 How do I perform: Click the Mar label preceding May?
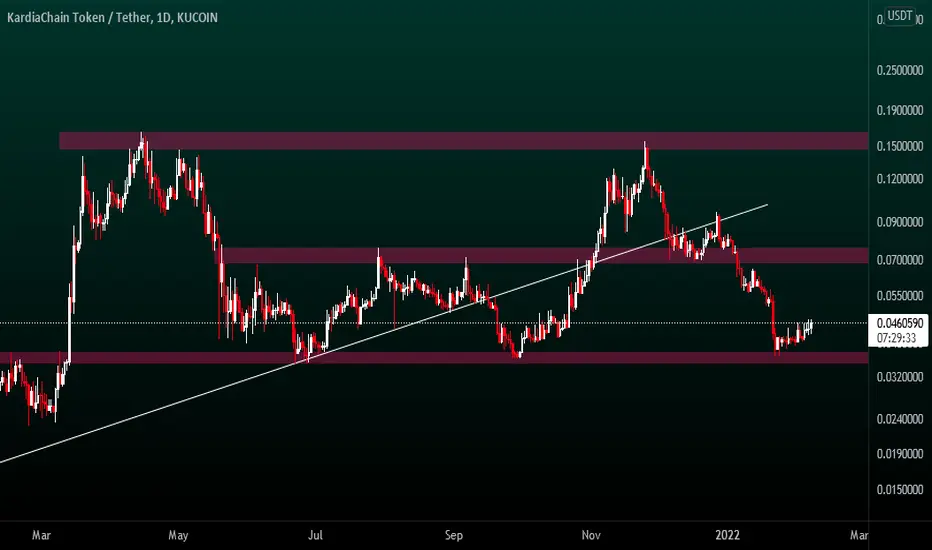[41, 535]
